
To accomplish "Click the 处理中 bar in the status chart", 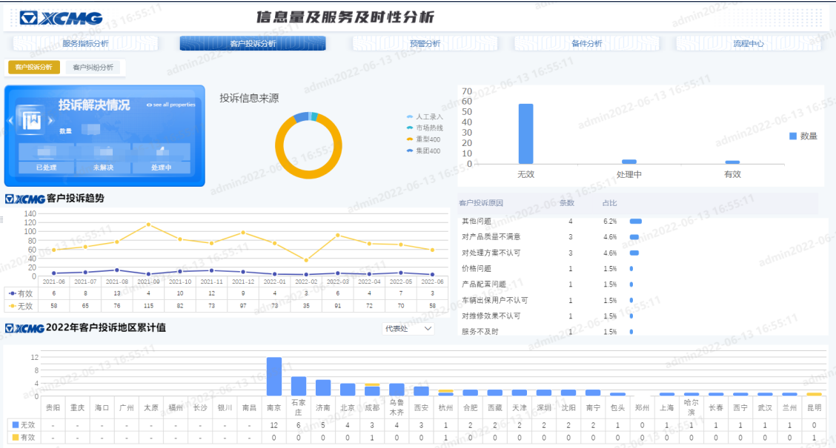I will (629, 162).
